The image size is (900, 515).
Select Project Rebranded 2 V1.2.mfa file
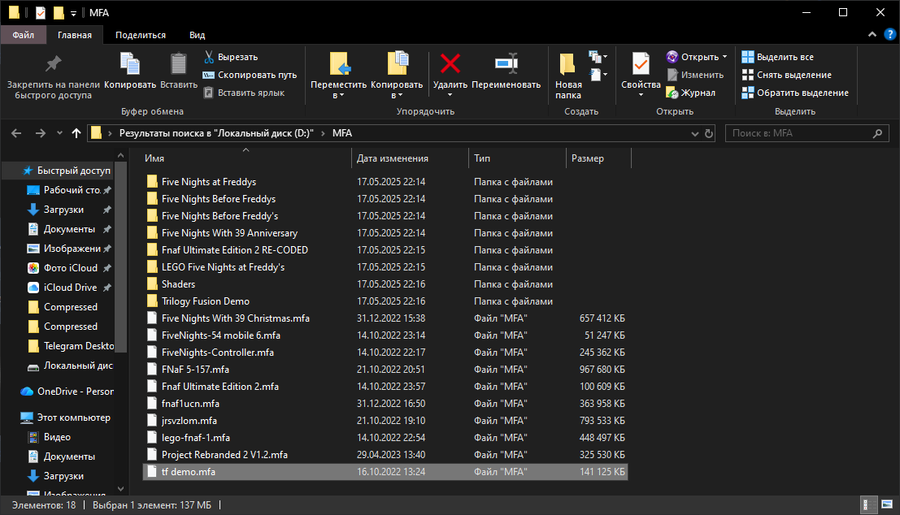[224, 455]
